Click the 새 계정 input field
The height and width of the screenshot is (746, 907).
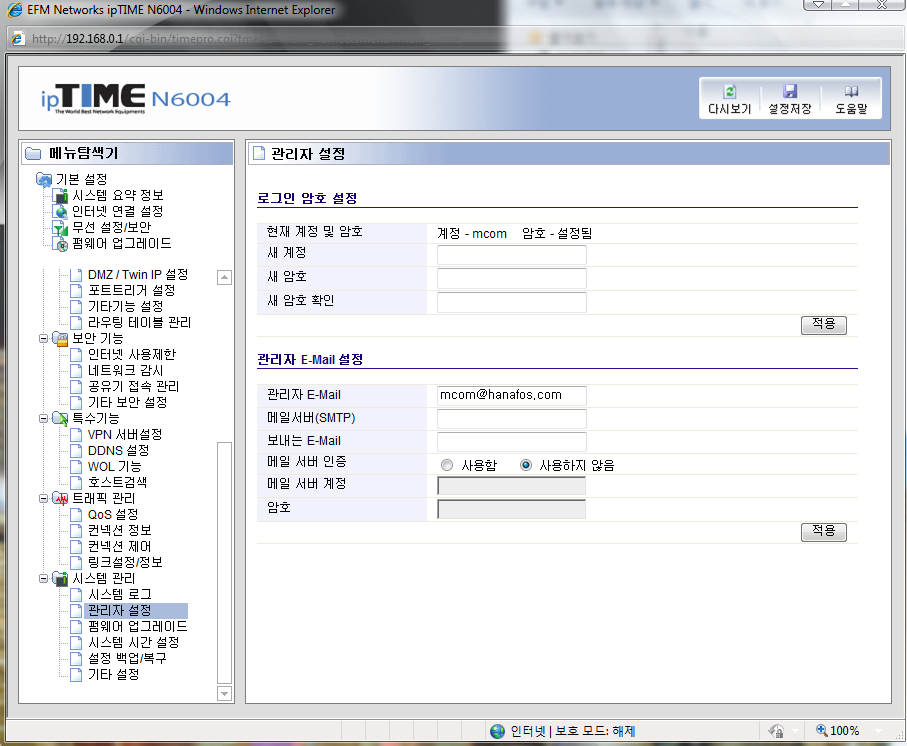point(511,256)
